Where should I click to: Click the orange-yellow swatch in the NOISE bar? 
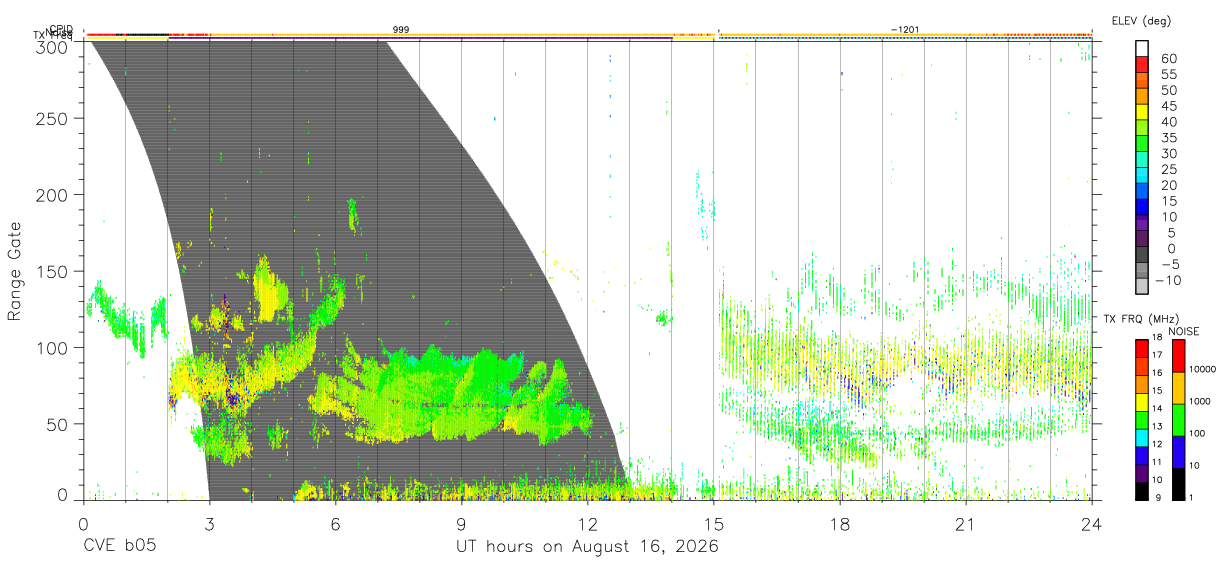[x=1178, y=388]
